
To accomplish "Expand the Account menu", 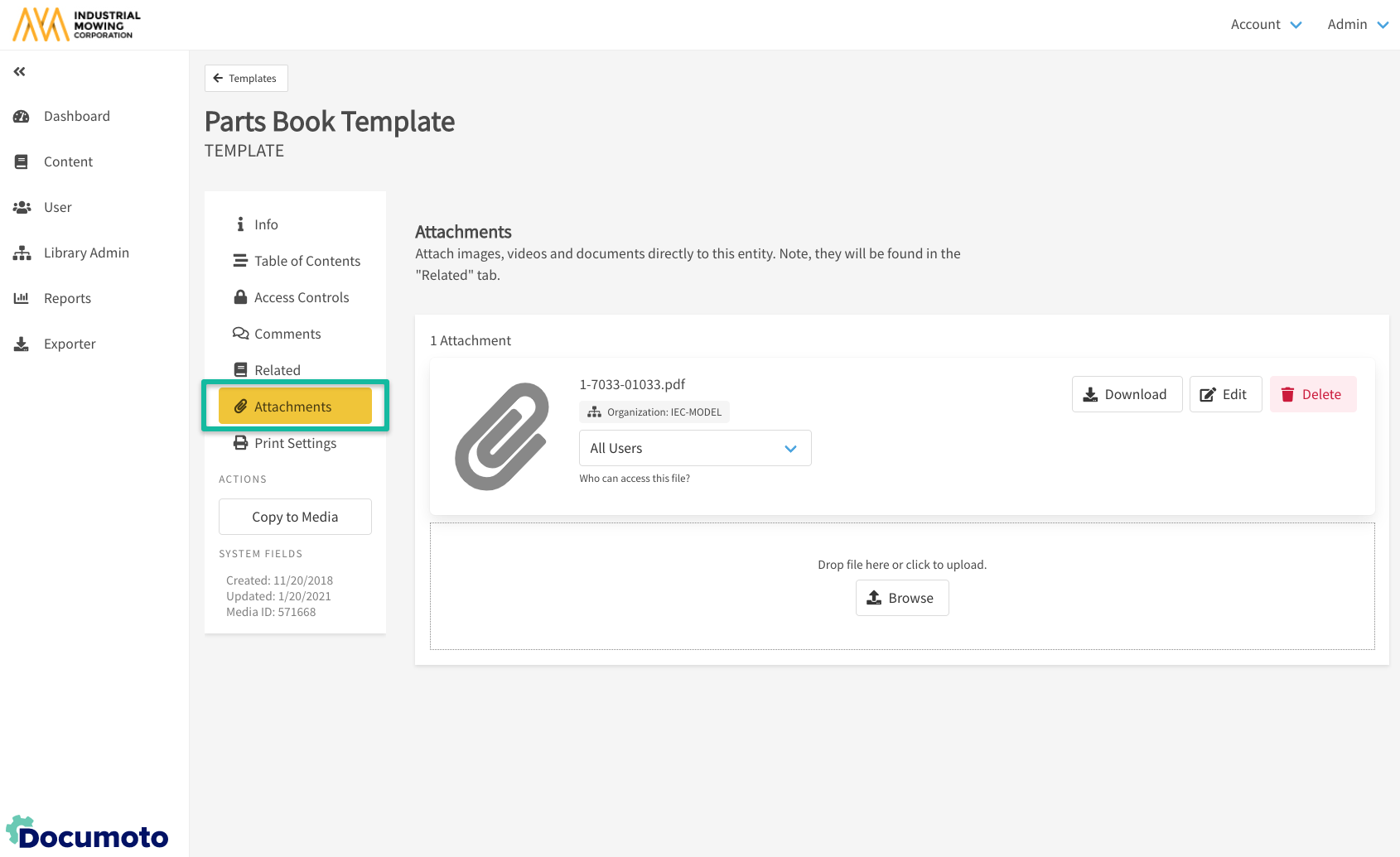I will tap(1266, 25).
